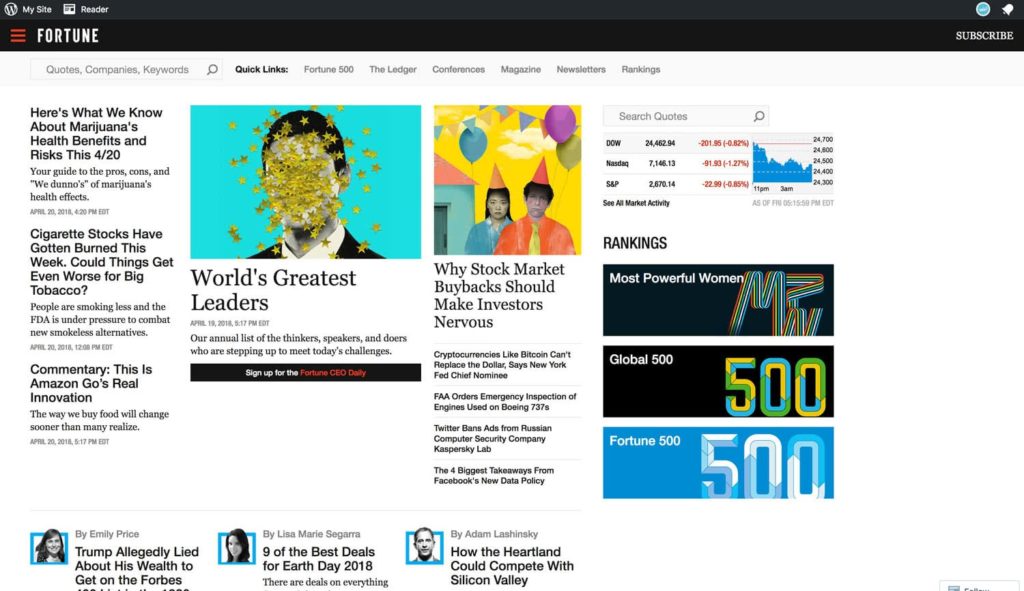Read the Marijuana Health Benefits article
This screenshot has width=1024, height=591.
click(x=96, y=134)
